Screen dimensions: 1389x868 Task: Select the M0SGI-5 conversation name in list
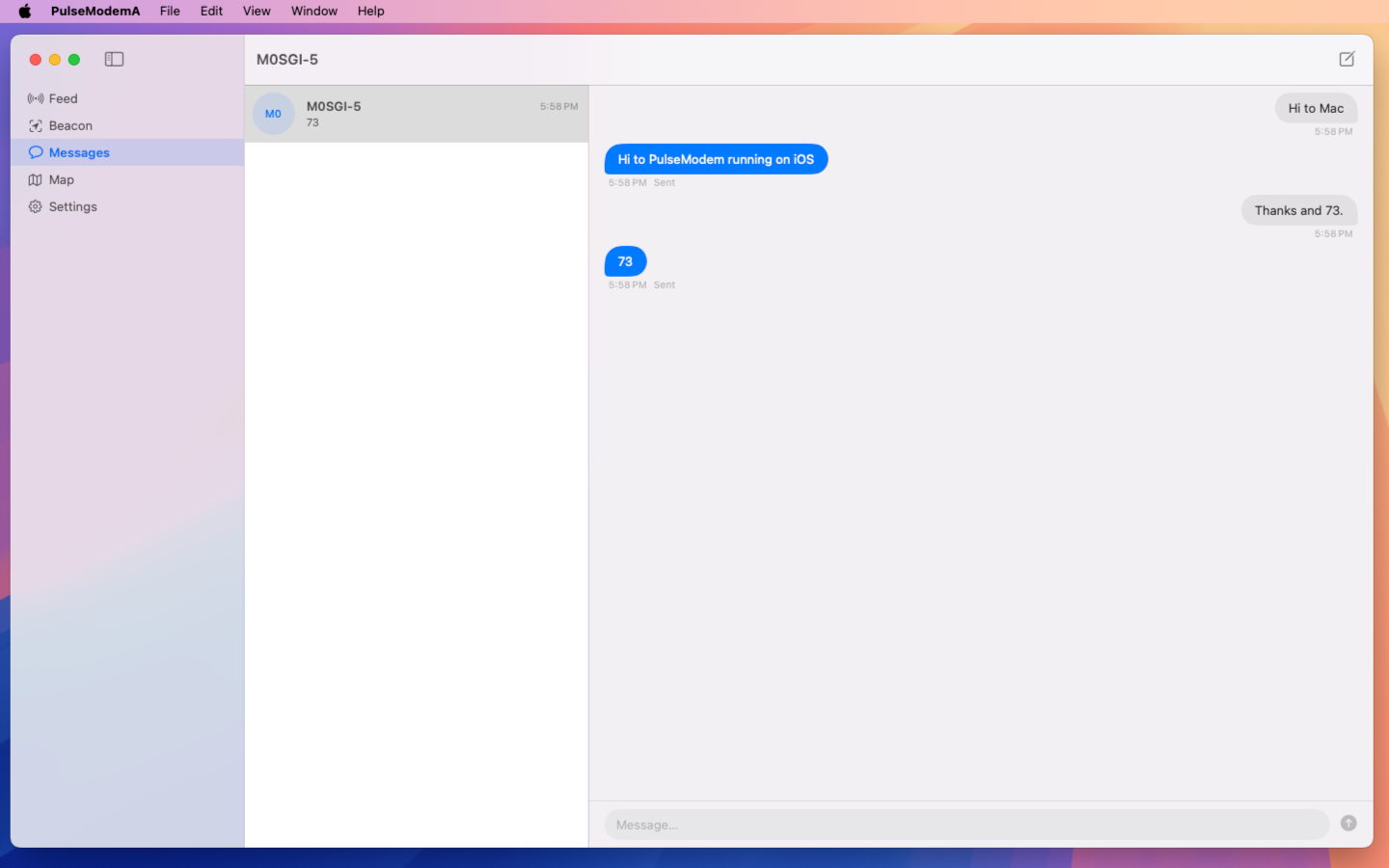[x=334, y=106]
